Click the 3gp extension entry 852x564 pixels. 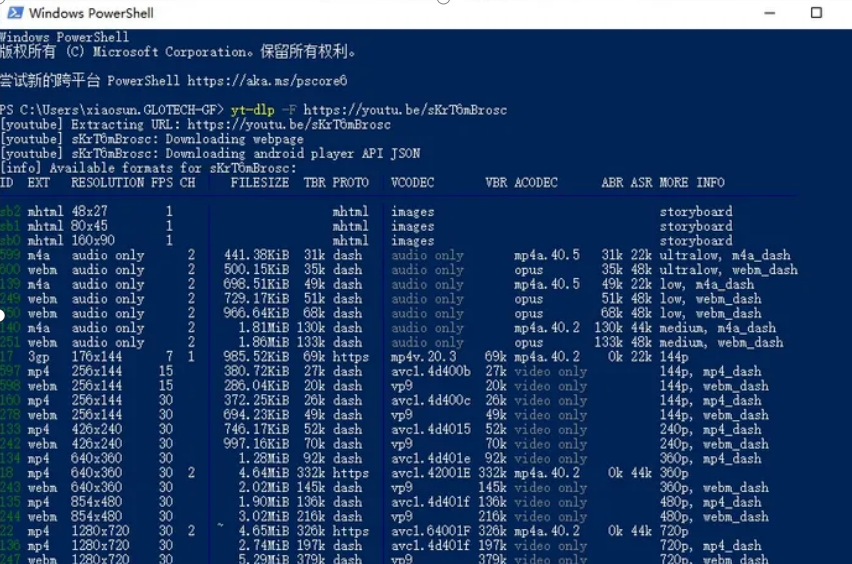(x=39, y=357)
